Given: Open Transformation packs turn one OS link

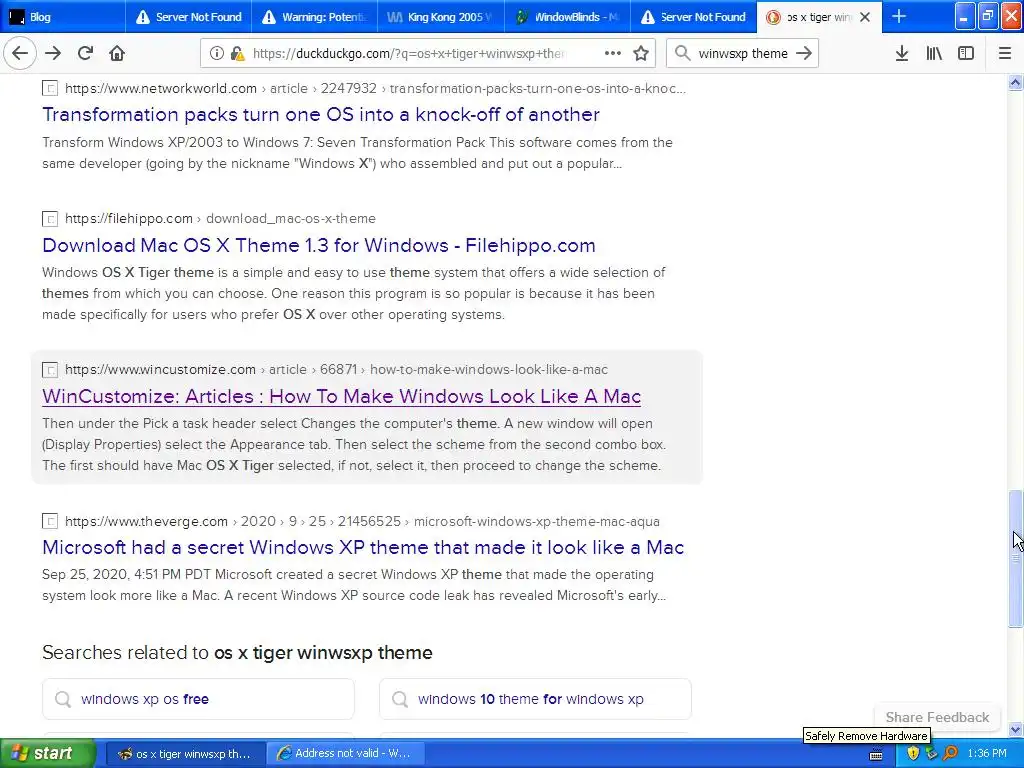Looking at the screenshot, I should pos(321,114).
